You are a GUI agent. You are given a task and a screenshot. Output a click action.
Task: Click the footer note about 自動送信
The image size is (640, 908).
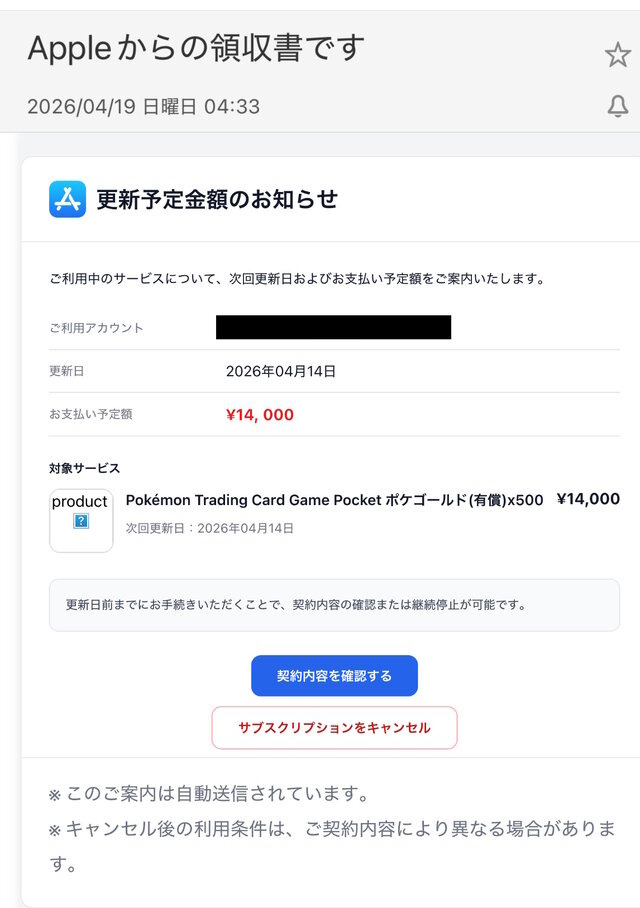(x=208, y=795)
